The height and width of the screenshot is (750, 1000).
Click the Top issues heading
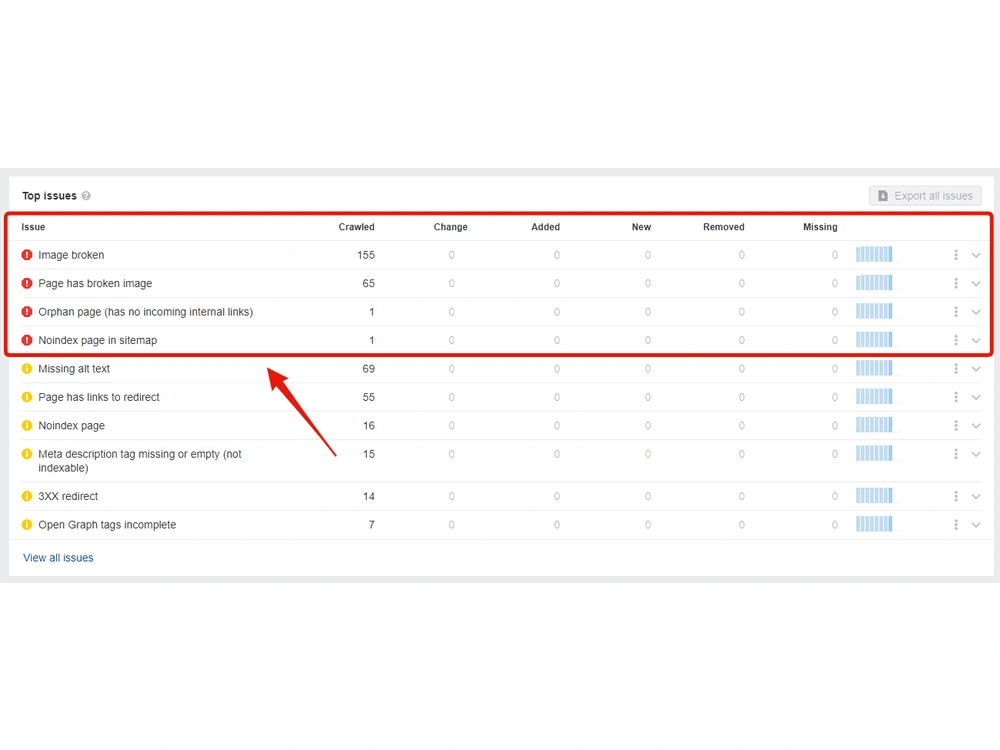click(x=49, y=196)
